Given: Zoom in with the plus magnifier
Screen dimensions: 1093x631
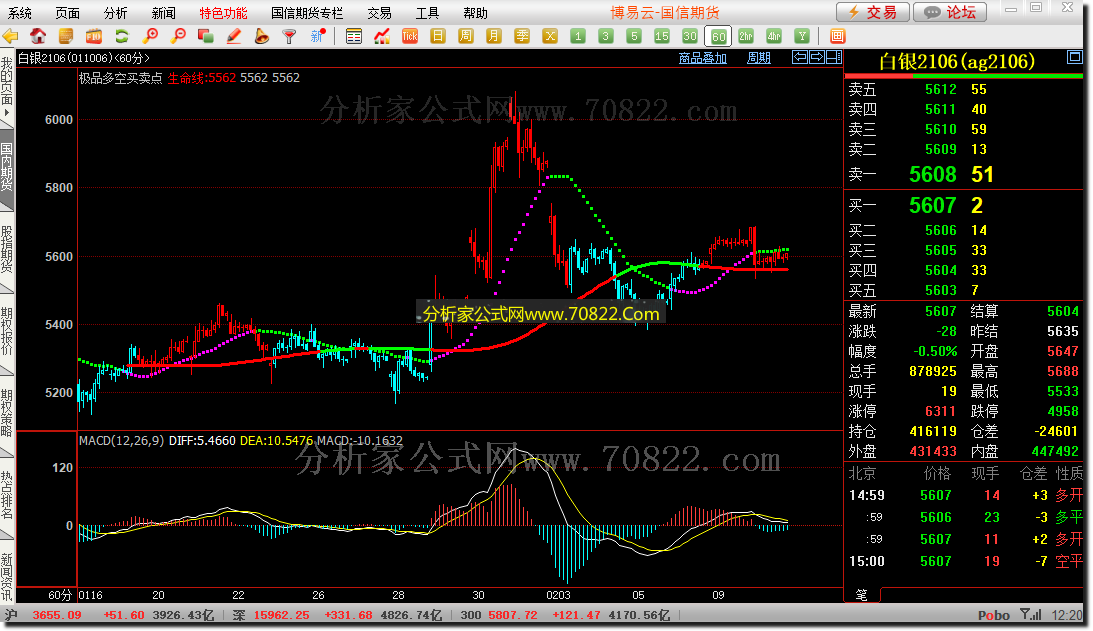Looking at the screenshot, I should click(150, 36).
